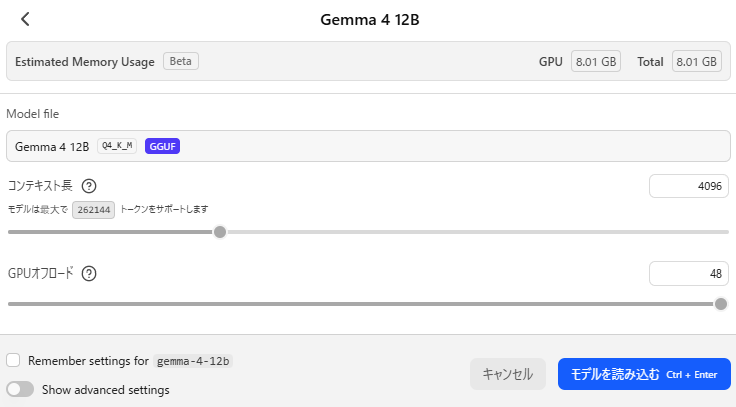Open the help icon beside GPUオフロード

[x=89, y=274]
